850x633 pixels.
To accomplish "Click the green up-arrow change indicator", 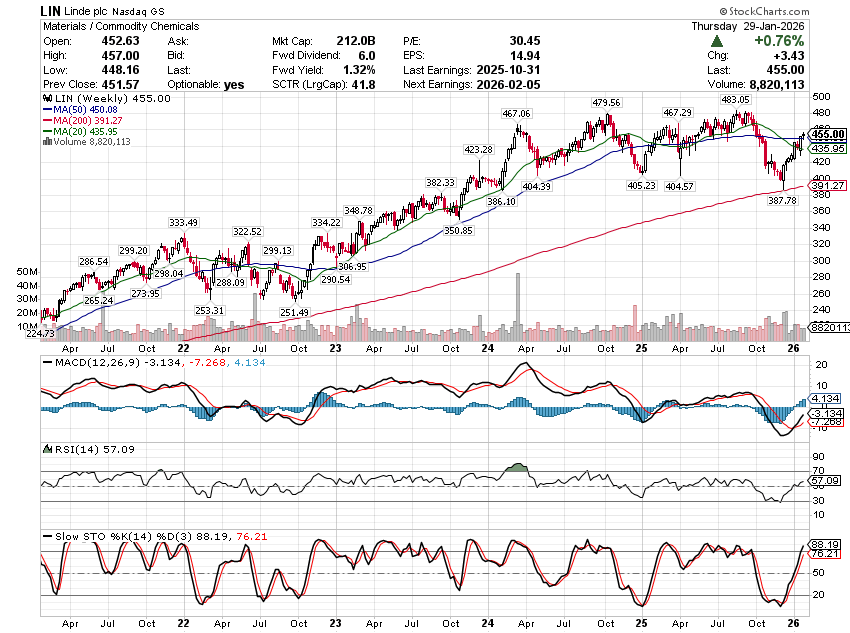I will pos(718,41).
